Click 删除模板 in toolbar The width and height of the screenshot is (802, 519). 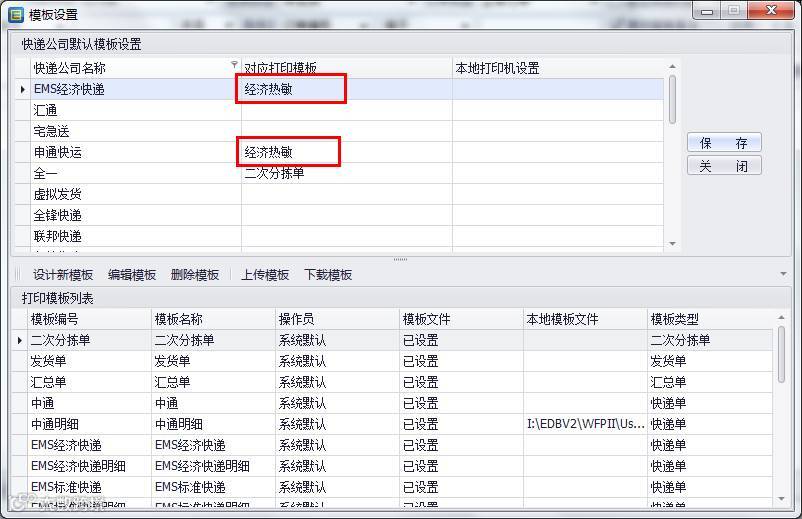[x=195, y=275]
